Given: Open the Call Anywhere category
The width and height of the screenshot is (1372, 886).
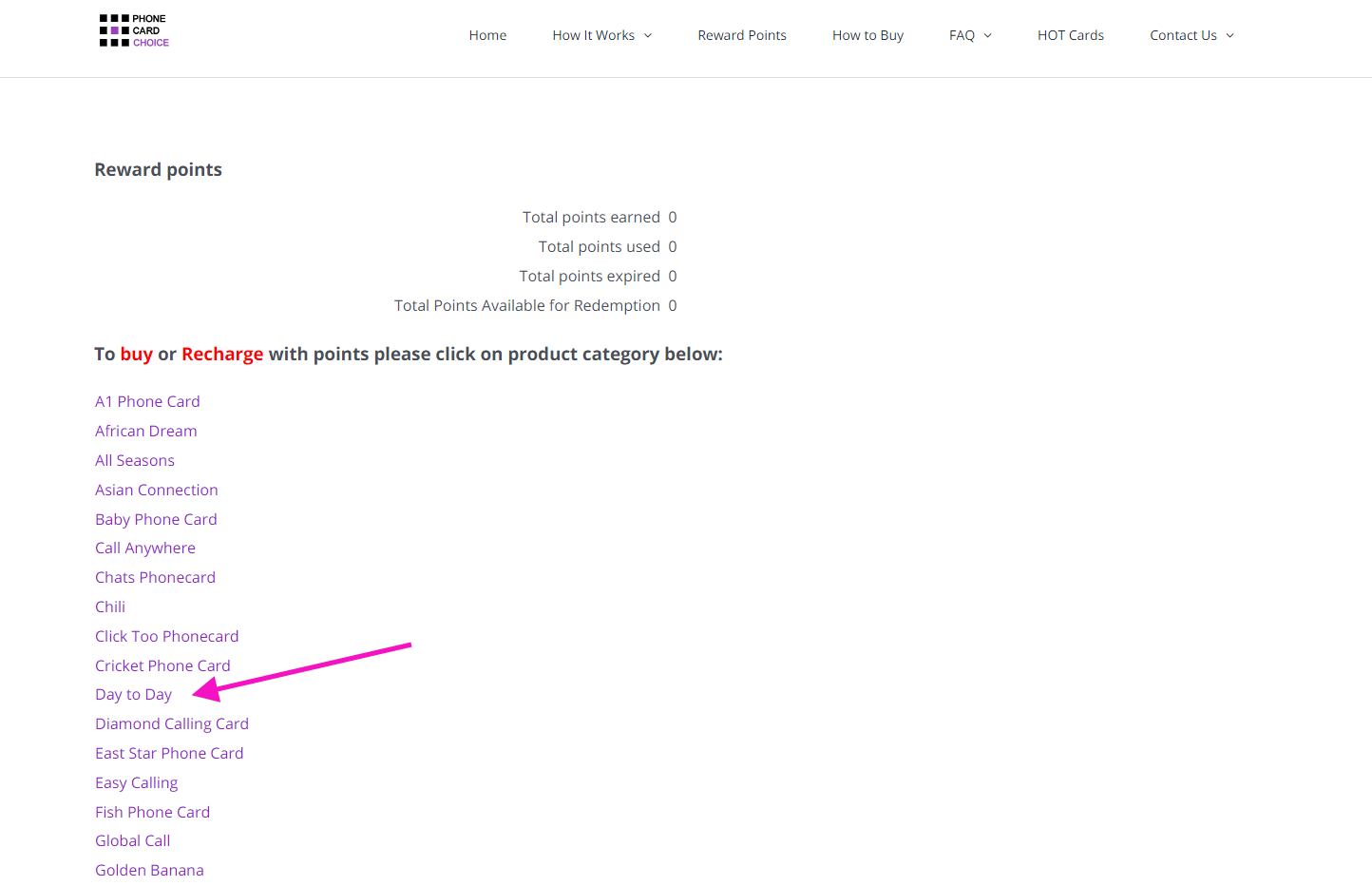Looking at the screenshot, I should (145, 548).
